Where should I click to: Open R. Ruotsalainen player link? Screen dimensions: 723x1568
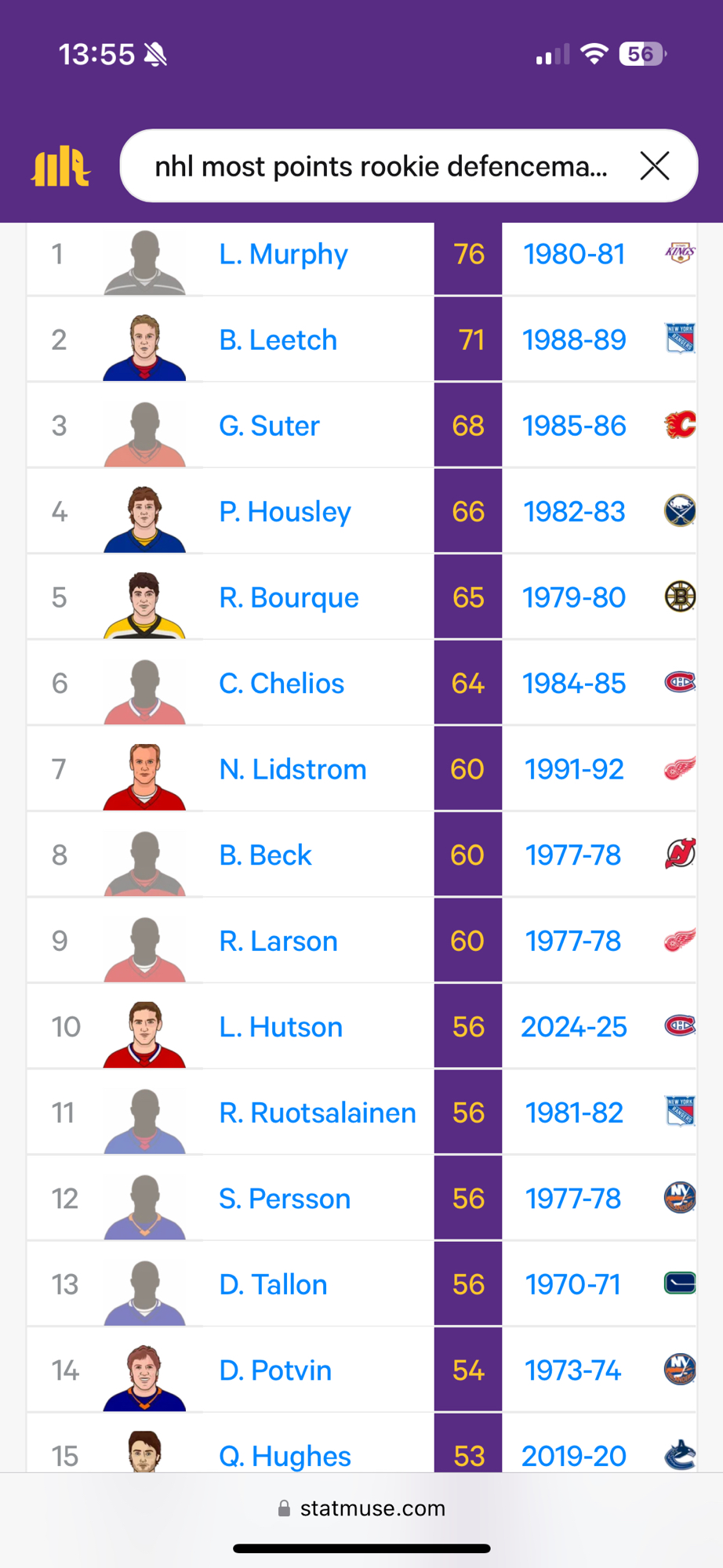coord(317,1113)
